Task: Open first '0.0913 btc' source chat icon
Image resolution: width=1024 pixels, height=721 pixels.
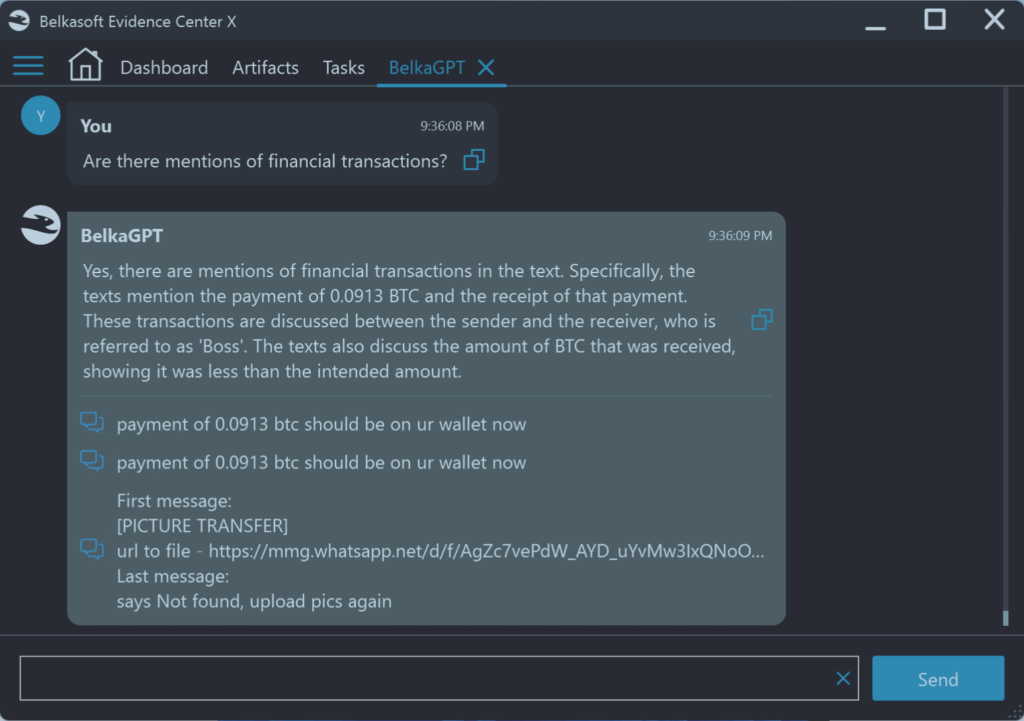Action: pyautogui.click(x=92, y=423)
